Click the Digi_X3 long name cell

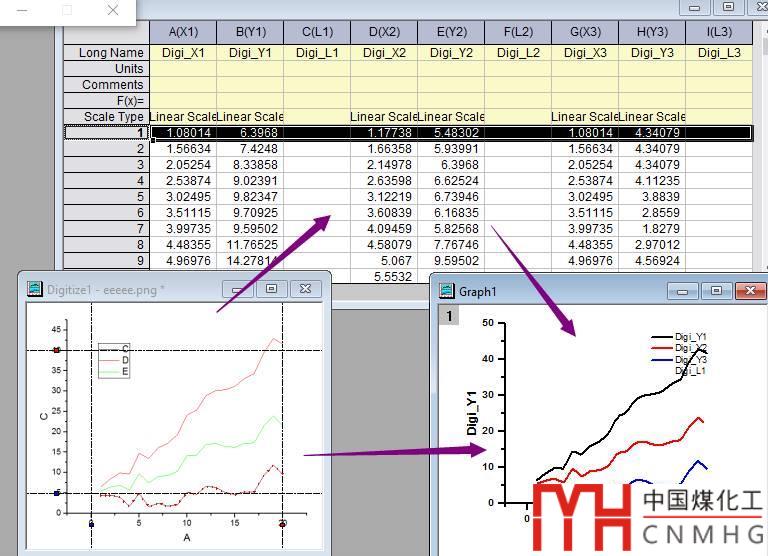[x=585, y=53]
